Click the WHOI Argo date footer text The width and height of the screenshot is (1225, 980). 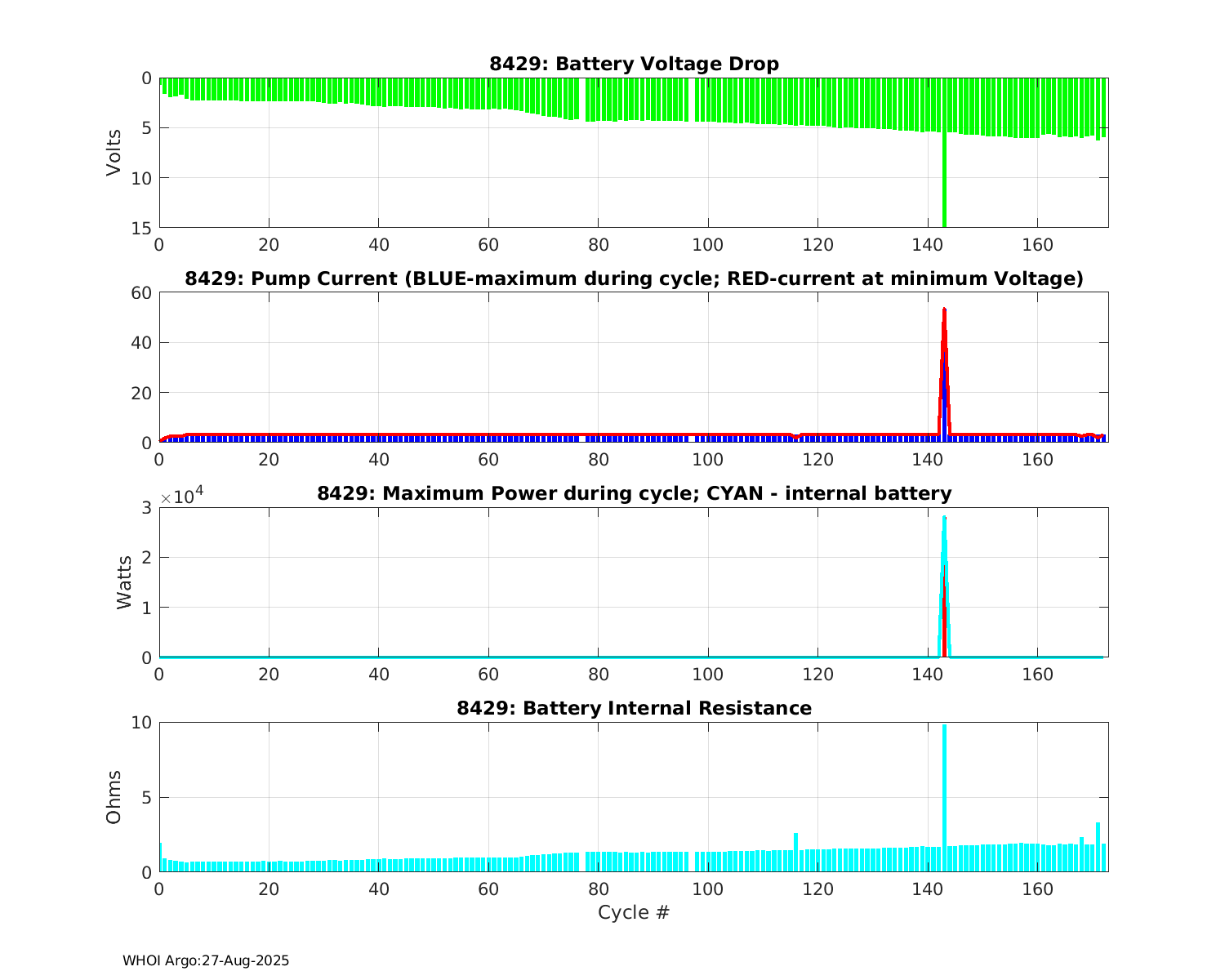pos(206,961)
